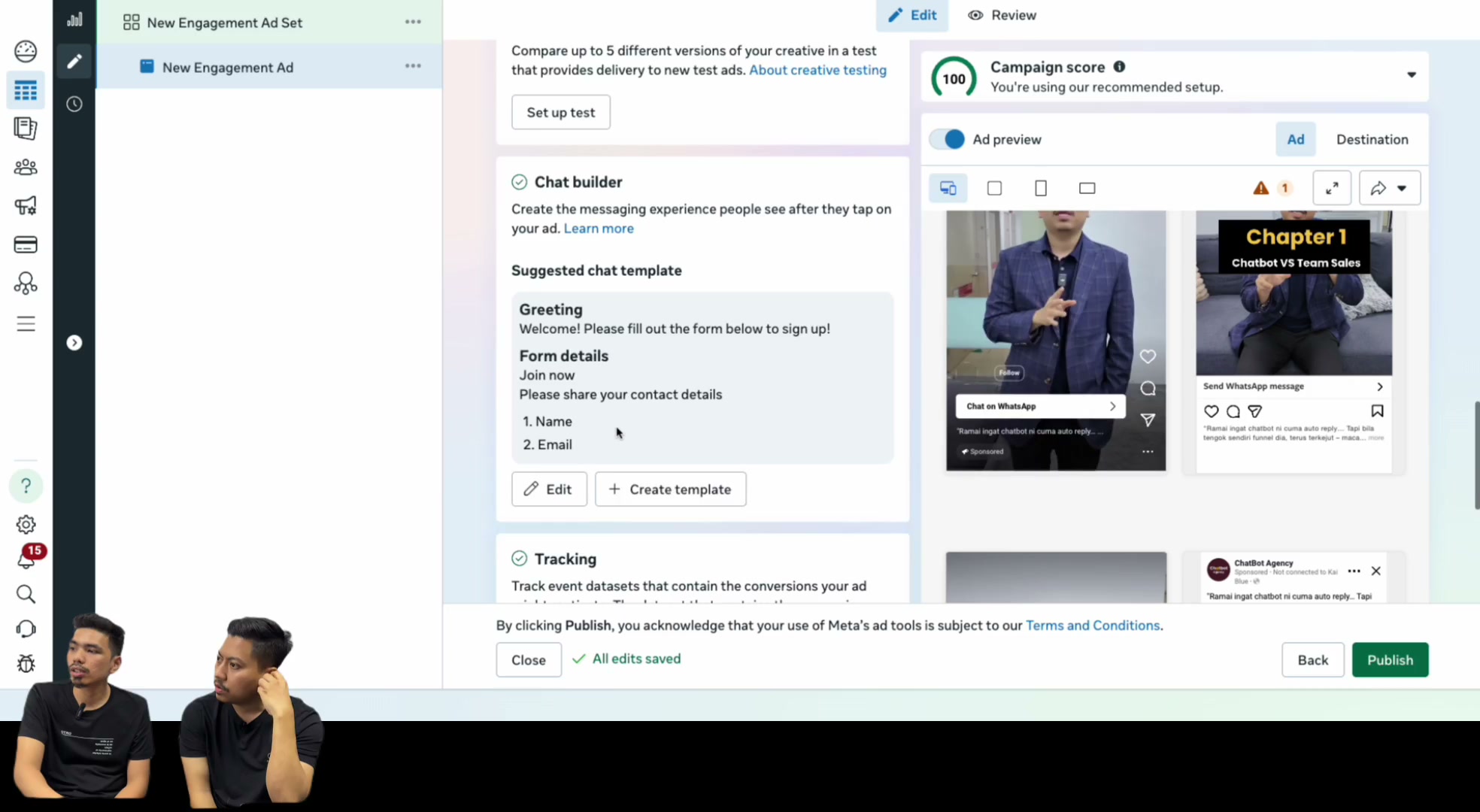Select the horizontal landscape preview format
This screenshot has width=1480, height=812.
pos(1087,188)
